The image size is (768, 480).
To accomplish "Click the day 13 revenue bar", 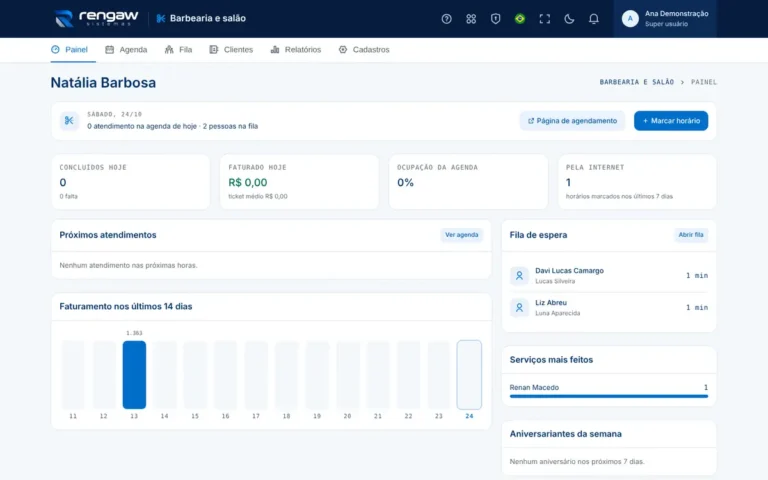I will [x=134, y=375].
